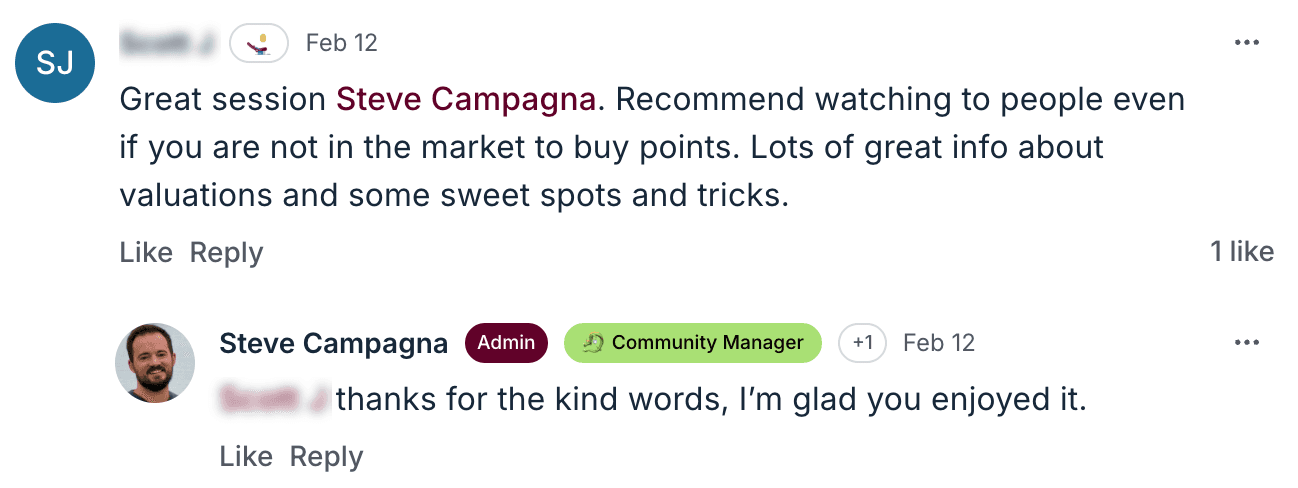
Task: Click the green Community Manager badge
Action: [692, 343]
